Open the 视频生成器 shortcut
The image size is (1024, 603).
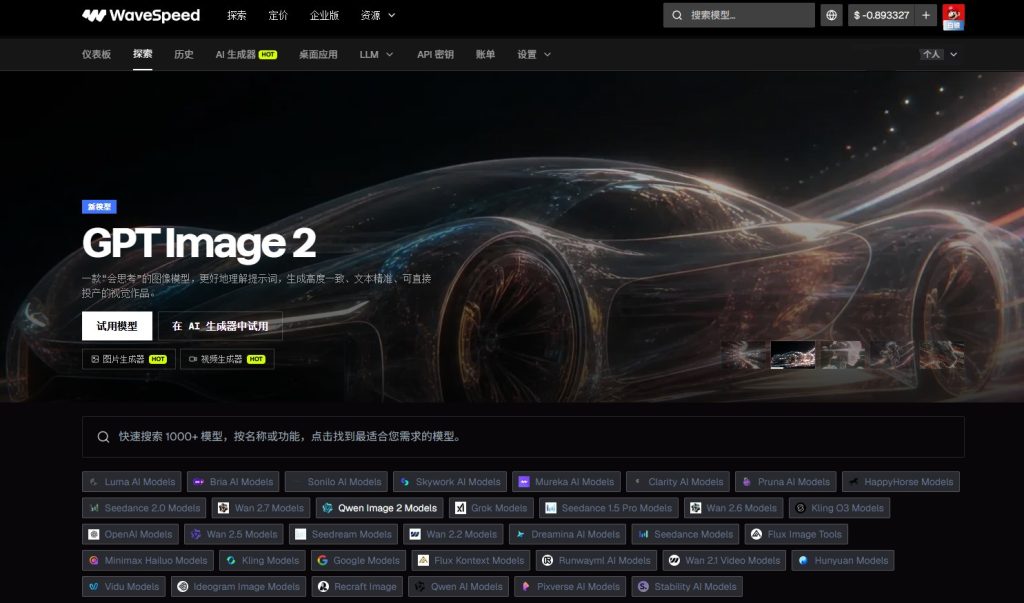(227, 359)
